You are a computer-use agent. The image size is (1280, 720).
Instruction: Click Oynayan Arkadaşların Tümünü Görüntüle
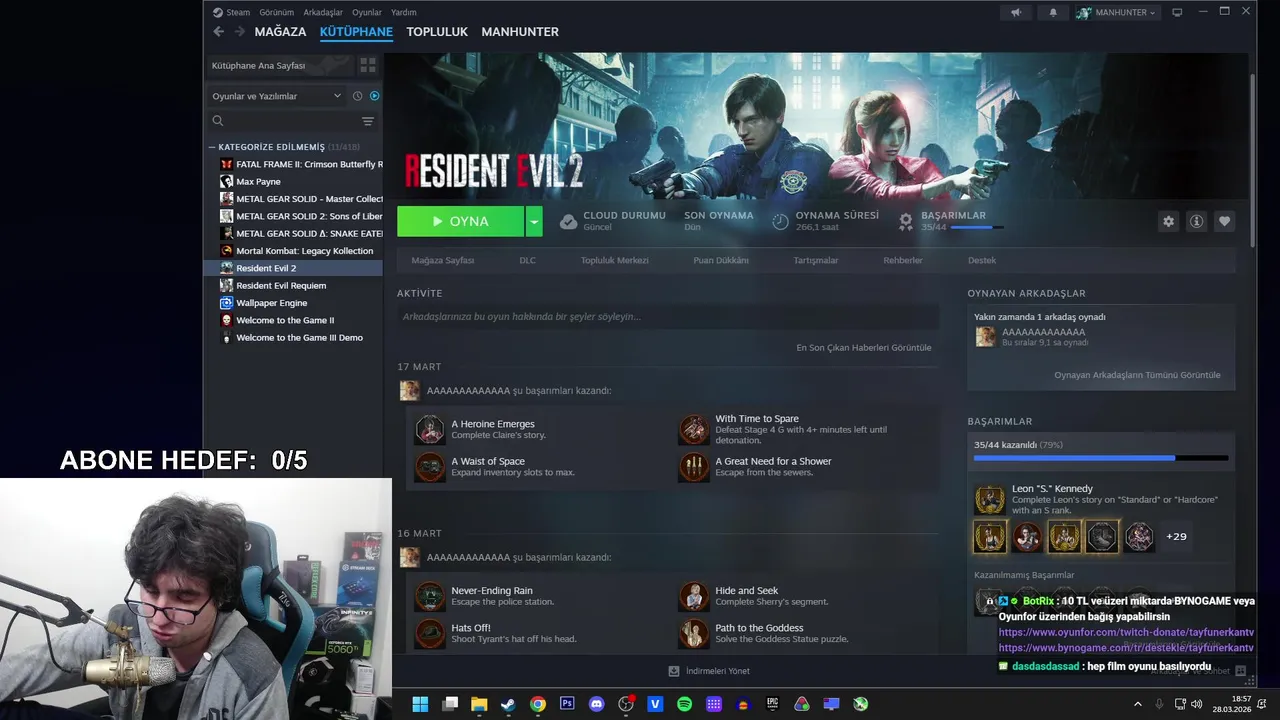point(1137,375)
